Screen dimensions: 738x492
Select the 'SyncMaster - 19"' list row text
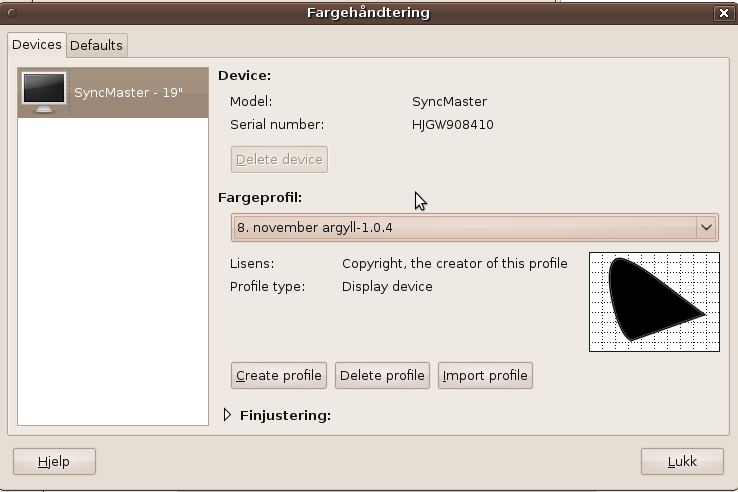(128, 93)
